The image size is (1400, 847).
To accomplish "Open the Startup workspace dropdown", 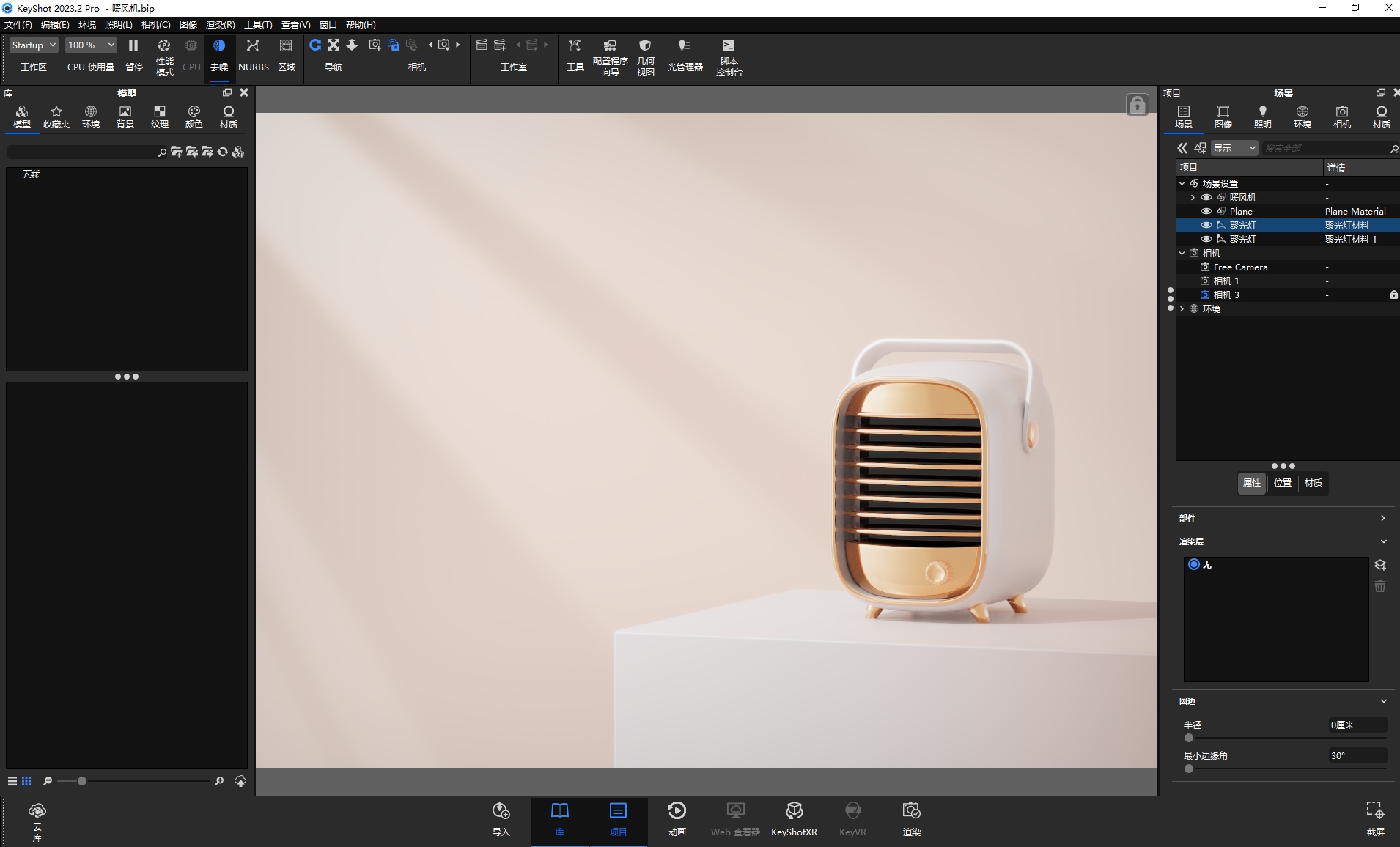I will pos(34,45).
